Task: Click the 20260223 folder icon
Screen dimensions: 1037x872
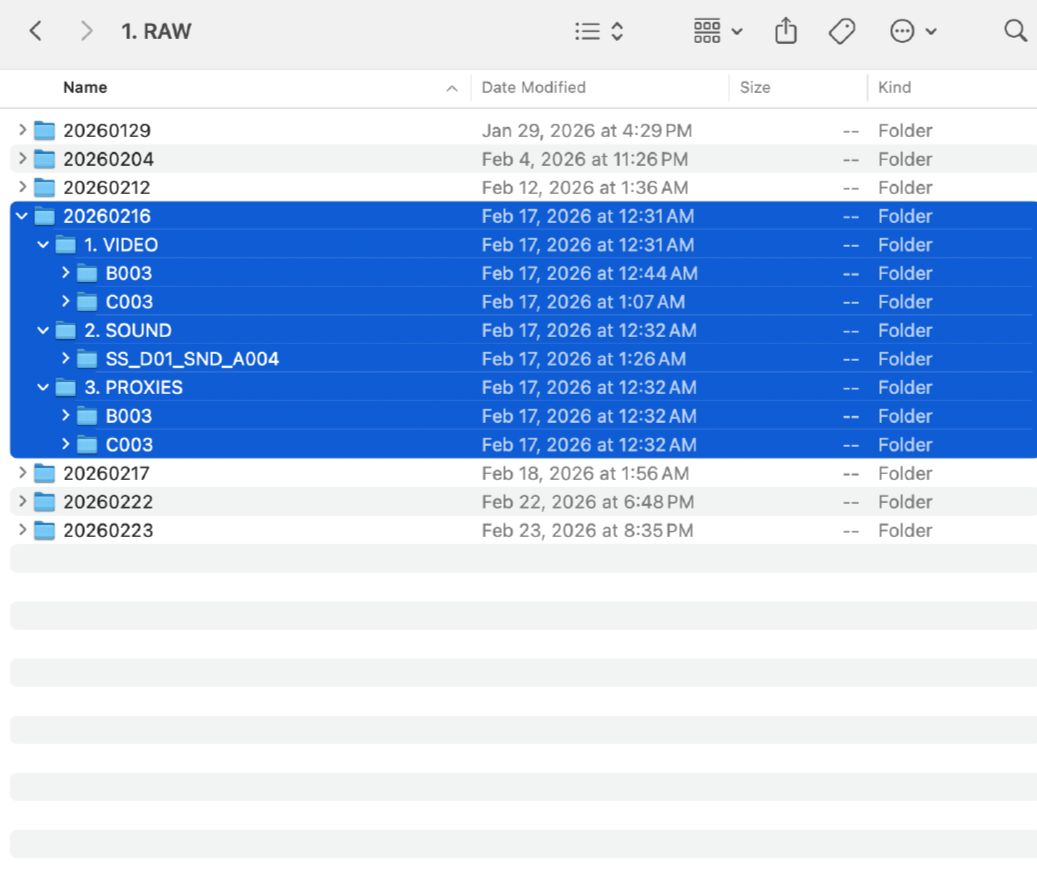Action: point(44,530)
